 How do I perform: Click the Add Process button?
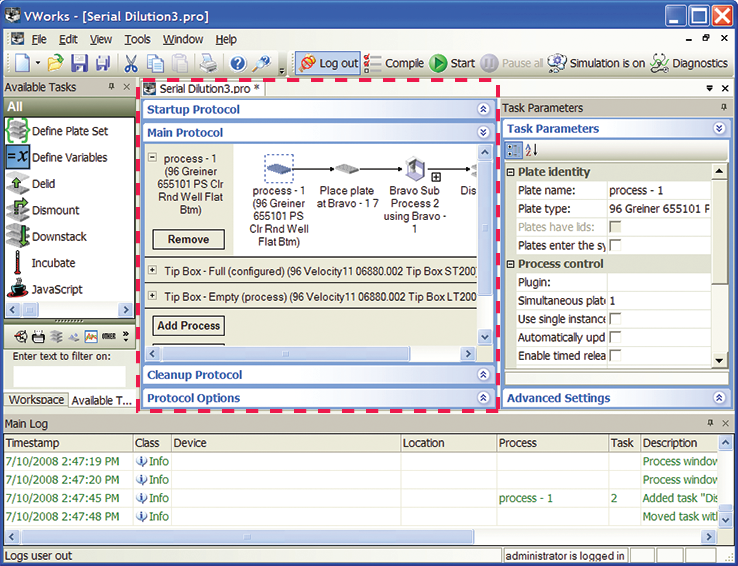point(188,326)
